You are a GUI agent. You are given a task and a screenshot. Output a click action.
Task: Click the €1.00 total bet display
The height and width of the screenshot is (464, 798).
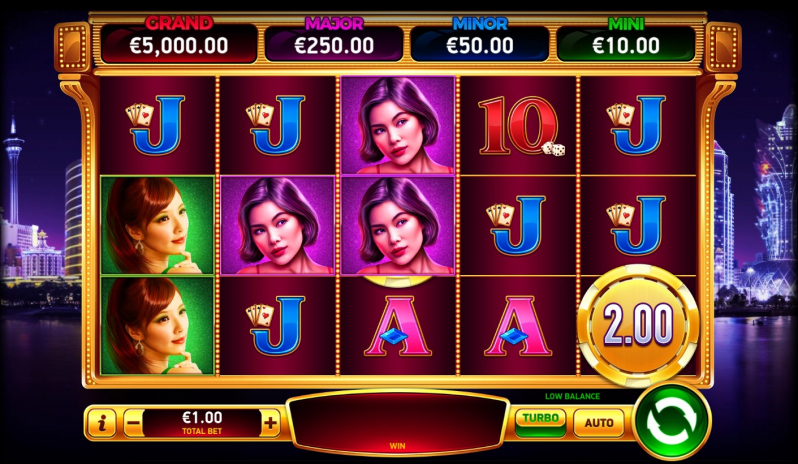[202, 423]
